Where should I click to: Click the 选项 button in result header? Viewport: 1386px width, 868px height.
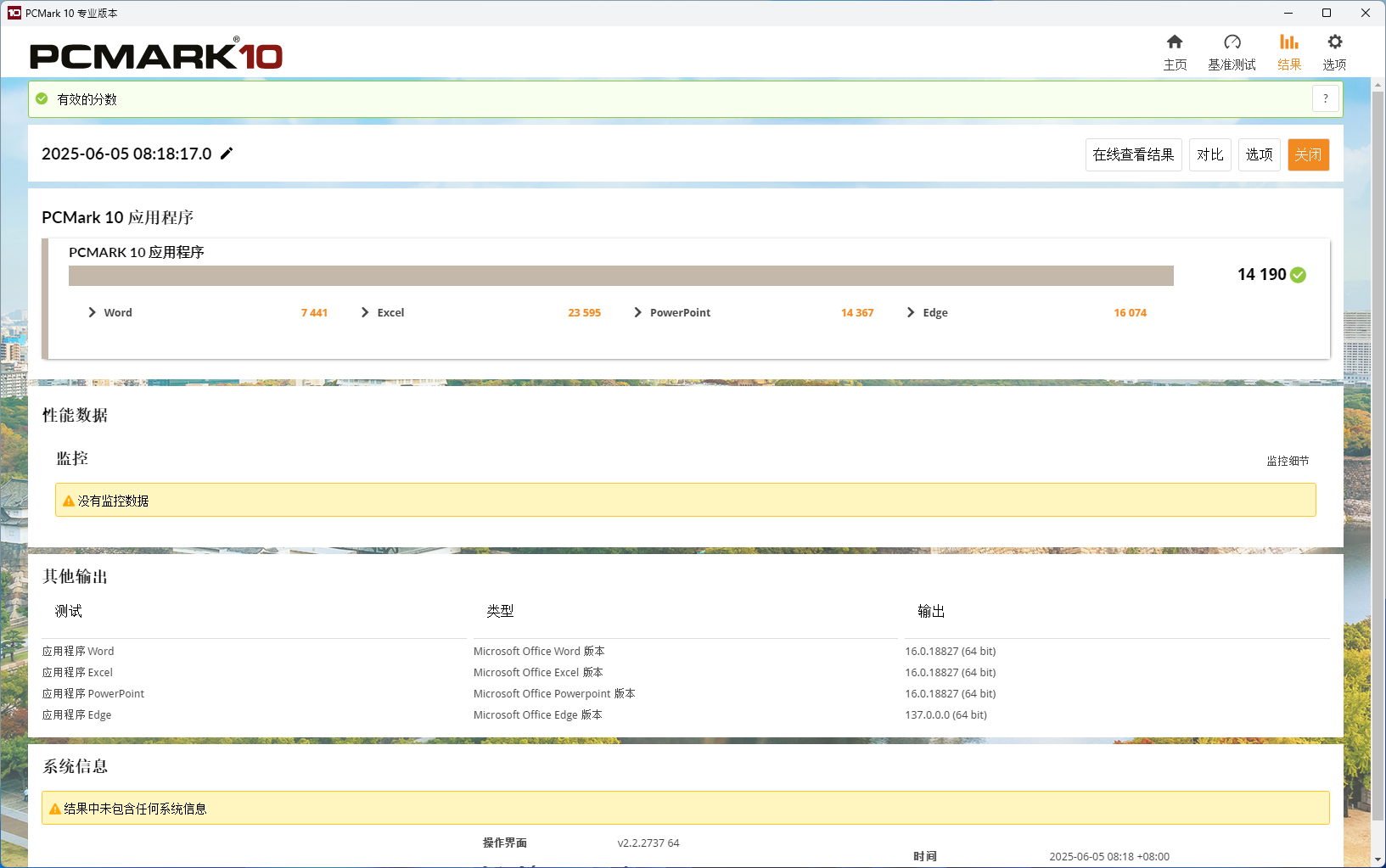pyautogui.click(x=1259, y=154)
